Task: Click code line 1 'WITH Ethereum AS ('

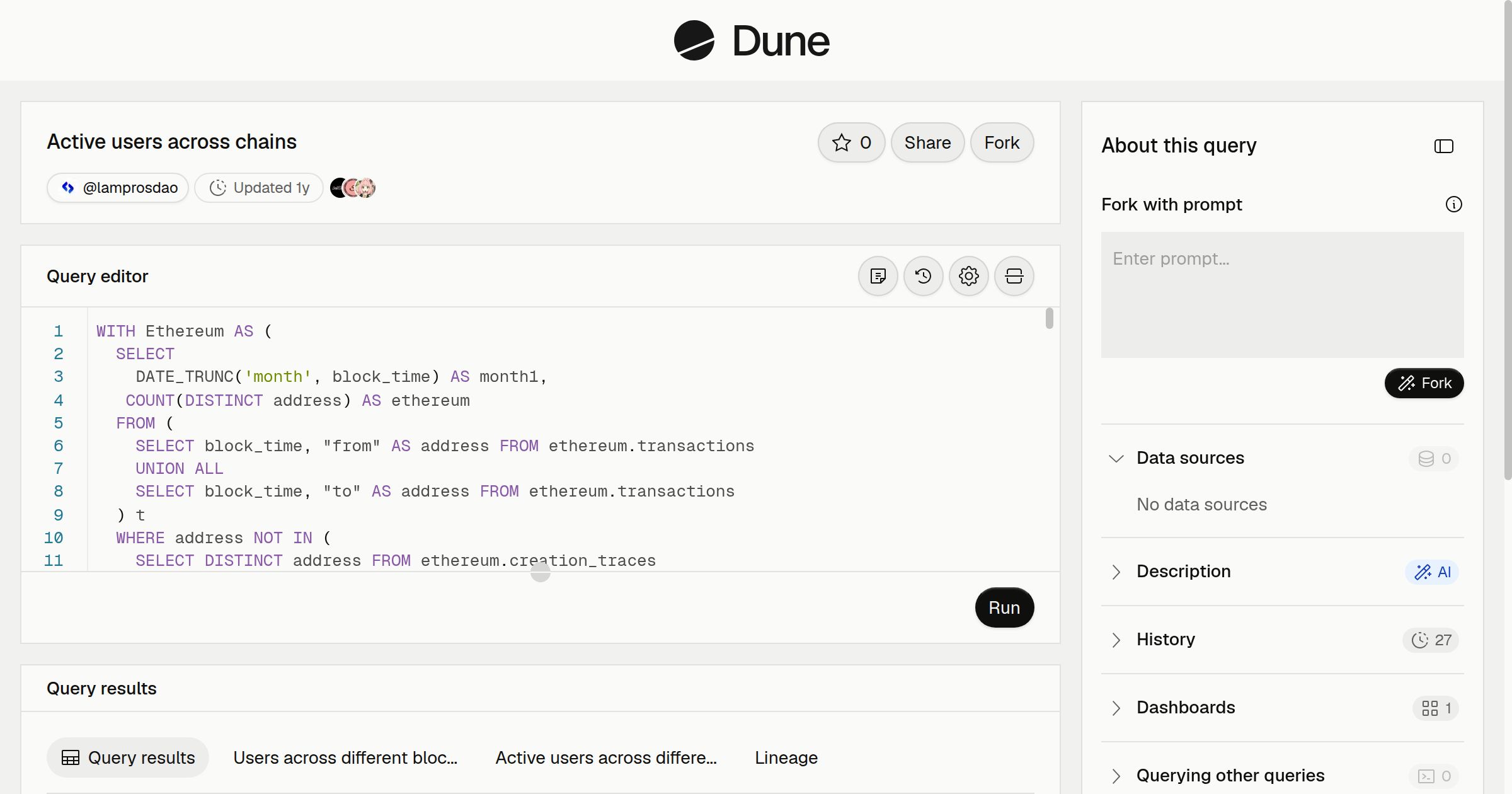Action: click(184, 331)
